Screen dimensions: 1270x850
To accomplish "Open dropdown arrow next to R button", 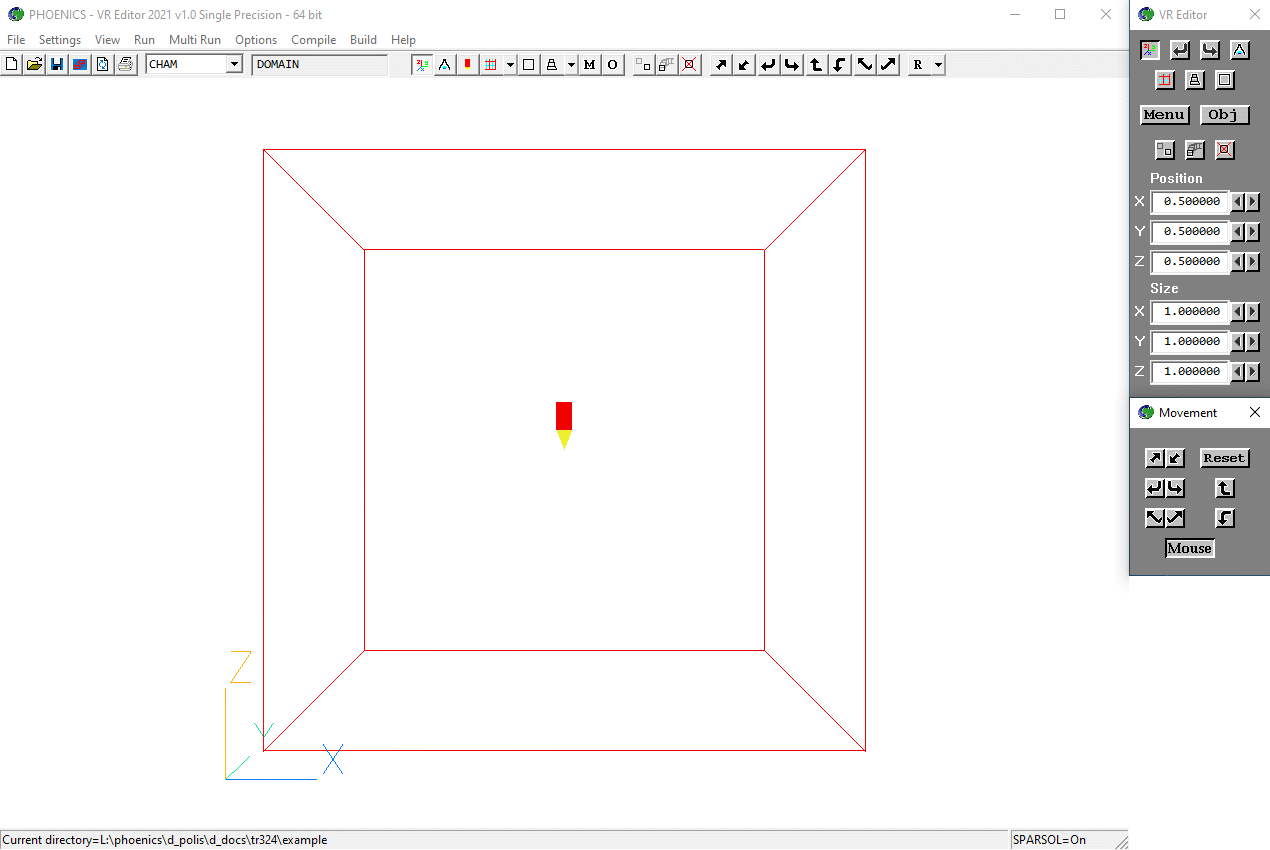I will pos(938,65).
